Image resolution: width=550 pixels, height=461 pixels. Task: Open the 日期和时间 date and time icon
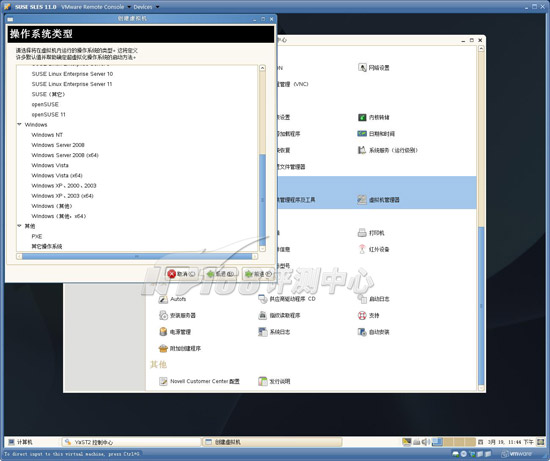[x=362, y=134]
